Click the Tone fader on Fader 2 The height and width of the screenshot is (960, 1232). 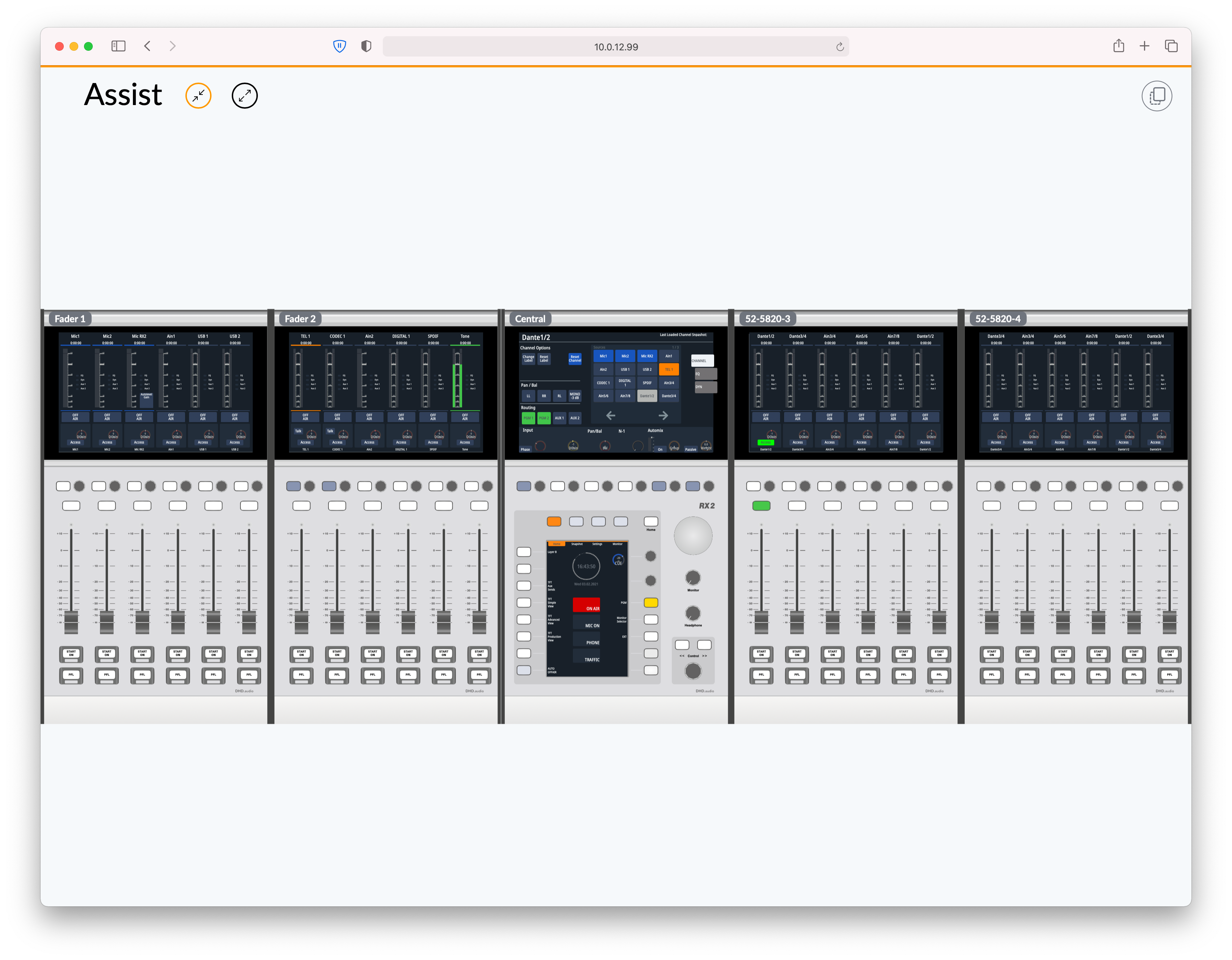[x=479, y=622]
